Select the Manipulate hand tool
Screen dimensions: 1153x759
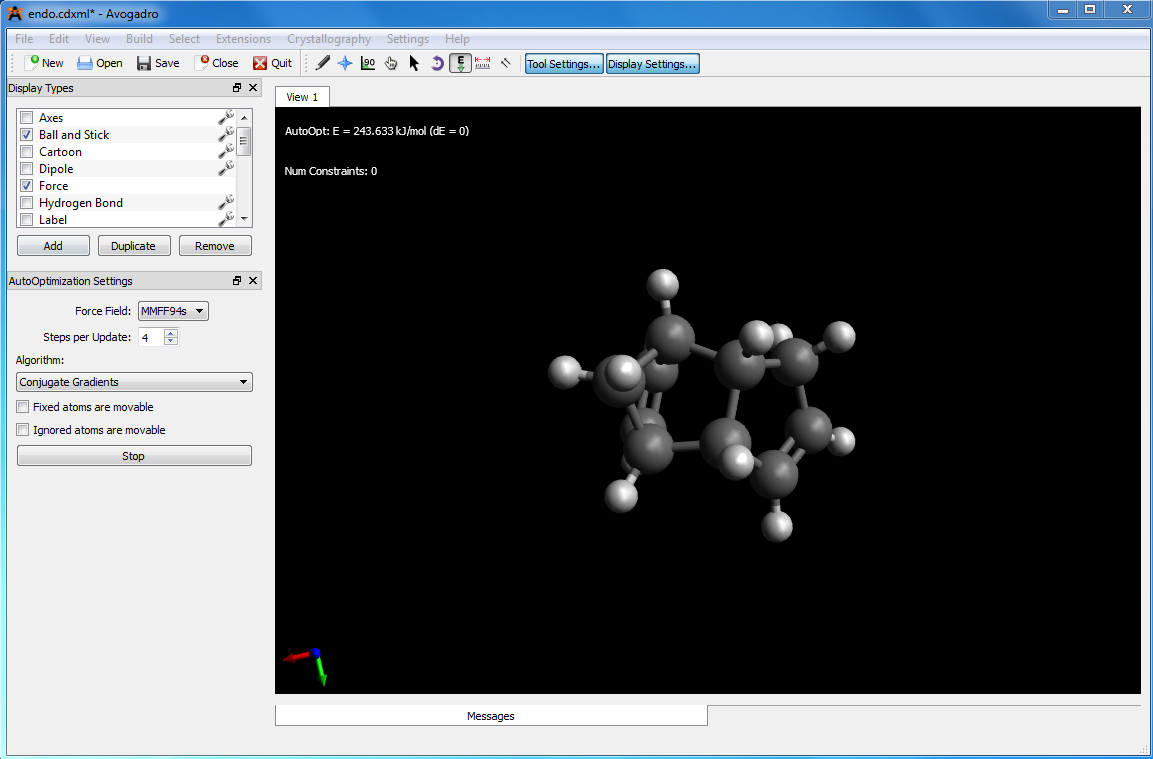click(x=391, y=63)
